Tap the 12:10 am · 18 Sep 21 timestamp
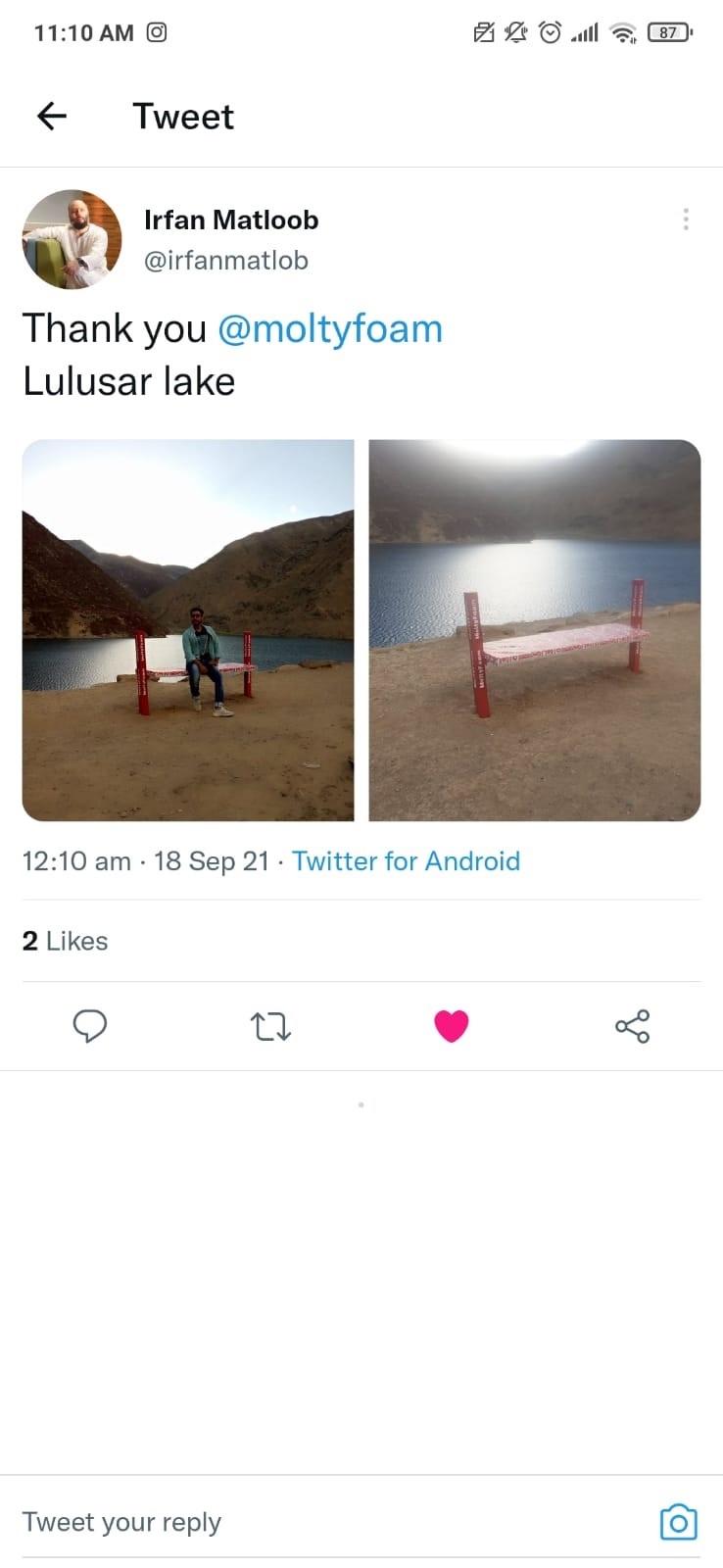Image resolution: width=723 pixels, height=1568 pixels. click(145, 861)
